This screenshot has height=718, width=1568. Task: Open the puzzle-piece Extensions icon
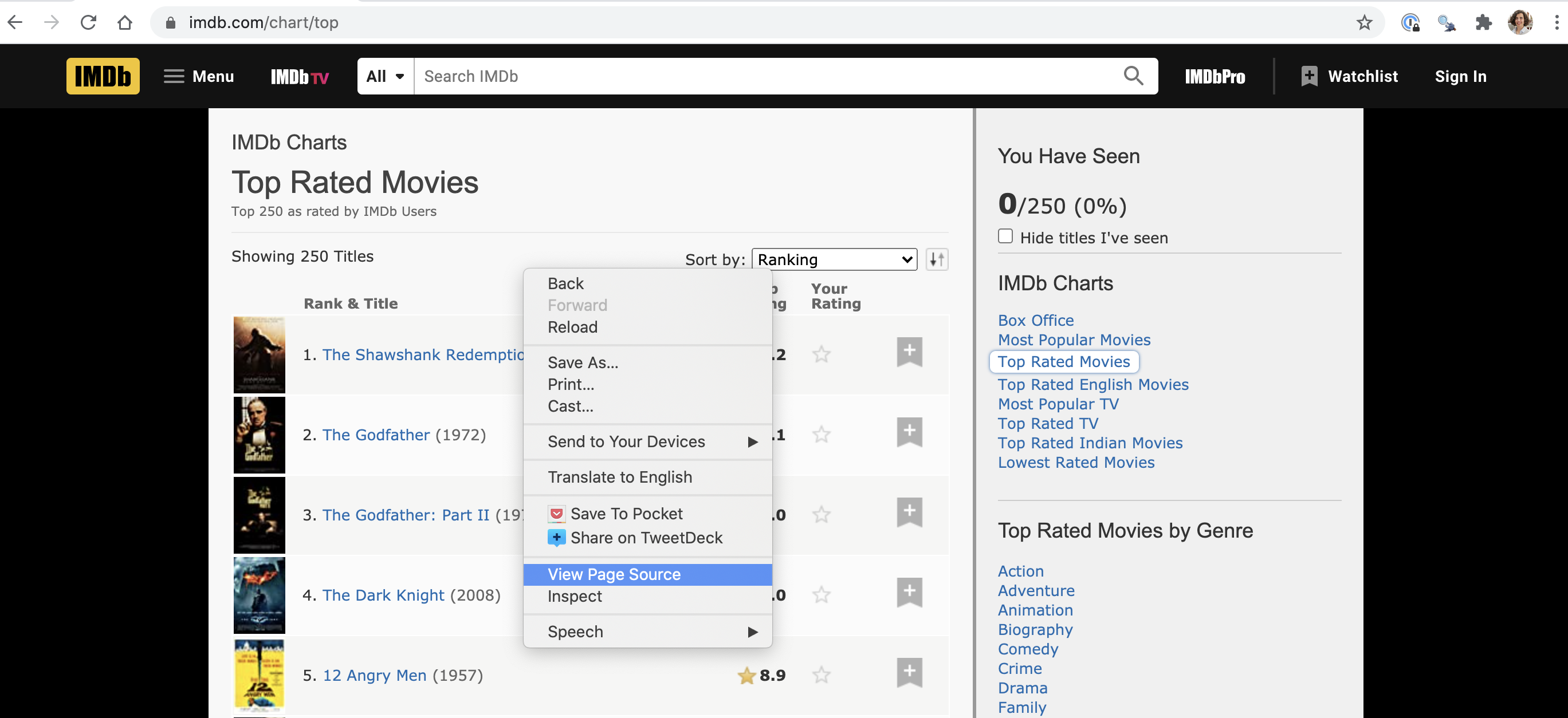[1483, 22]
